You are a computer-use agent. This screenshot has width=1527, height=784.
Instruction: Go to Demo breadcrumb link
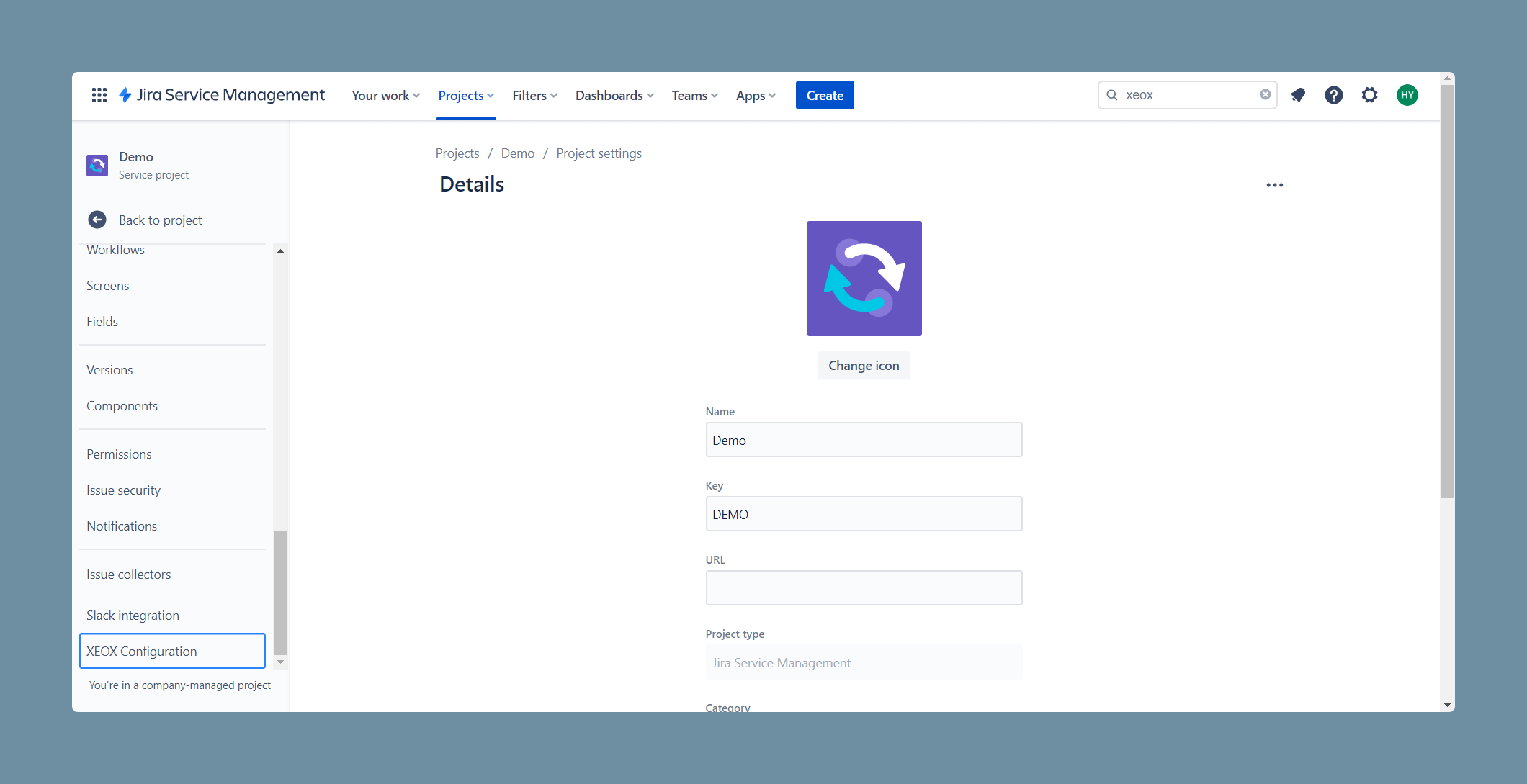tap(518, 153)
